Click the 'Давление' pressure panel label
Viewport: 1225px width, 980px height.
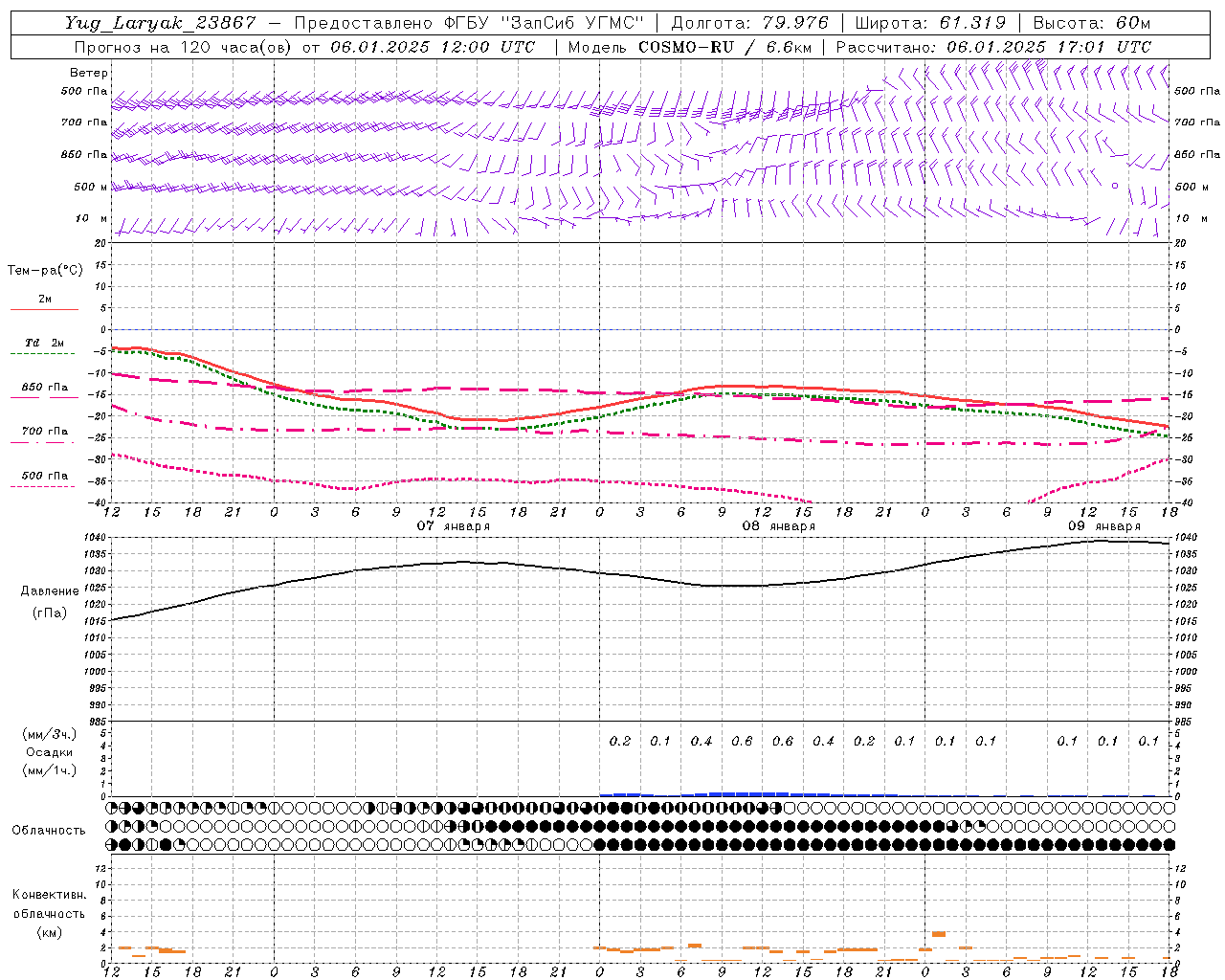49,591
